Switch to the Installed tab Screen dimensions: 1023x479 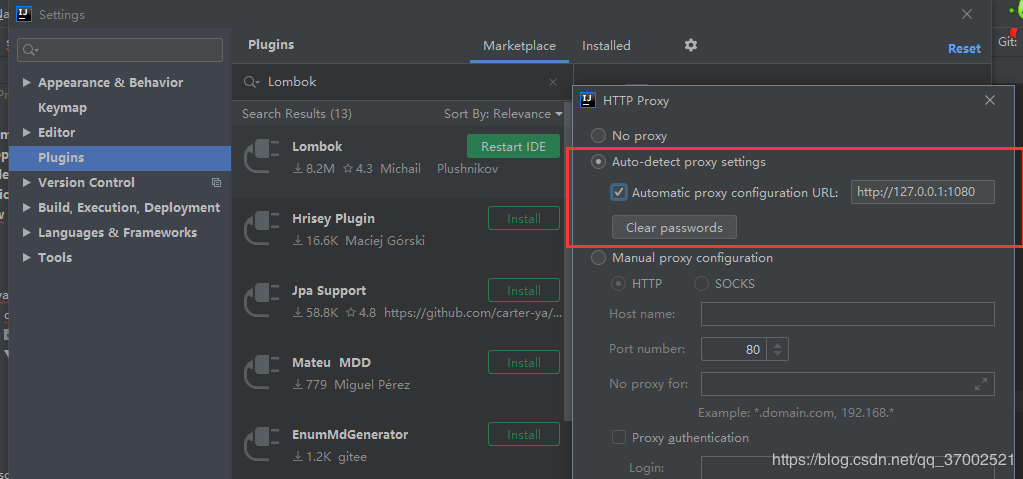[606, 46]
